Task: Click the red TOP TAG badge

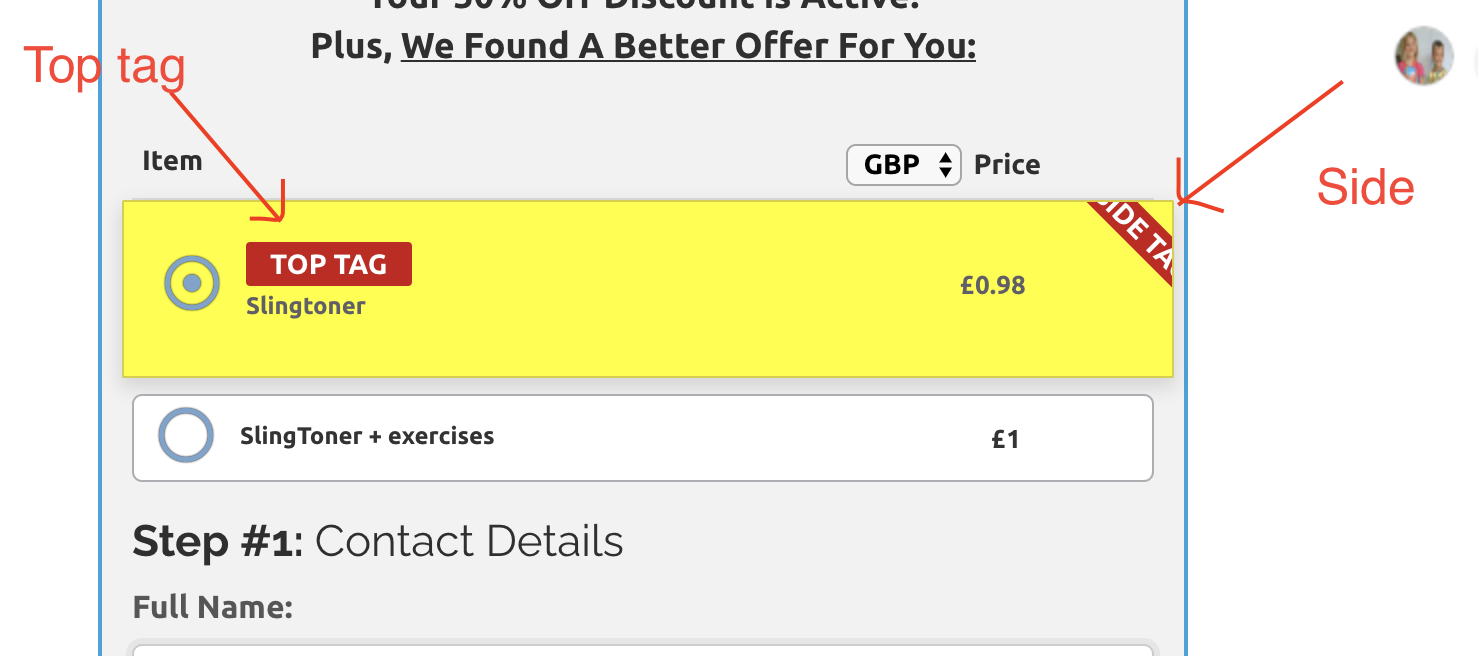Action: click(328, 264)
